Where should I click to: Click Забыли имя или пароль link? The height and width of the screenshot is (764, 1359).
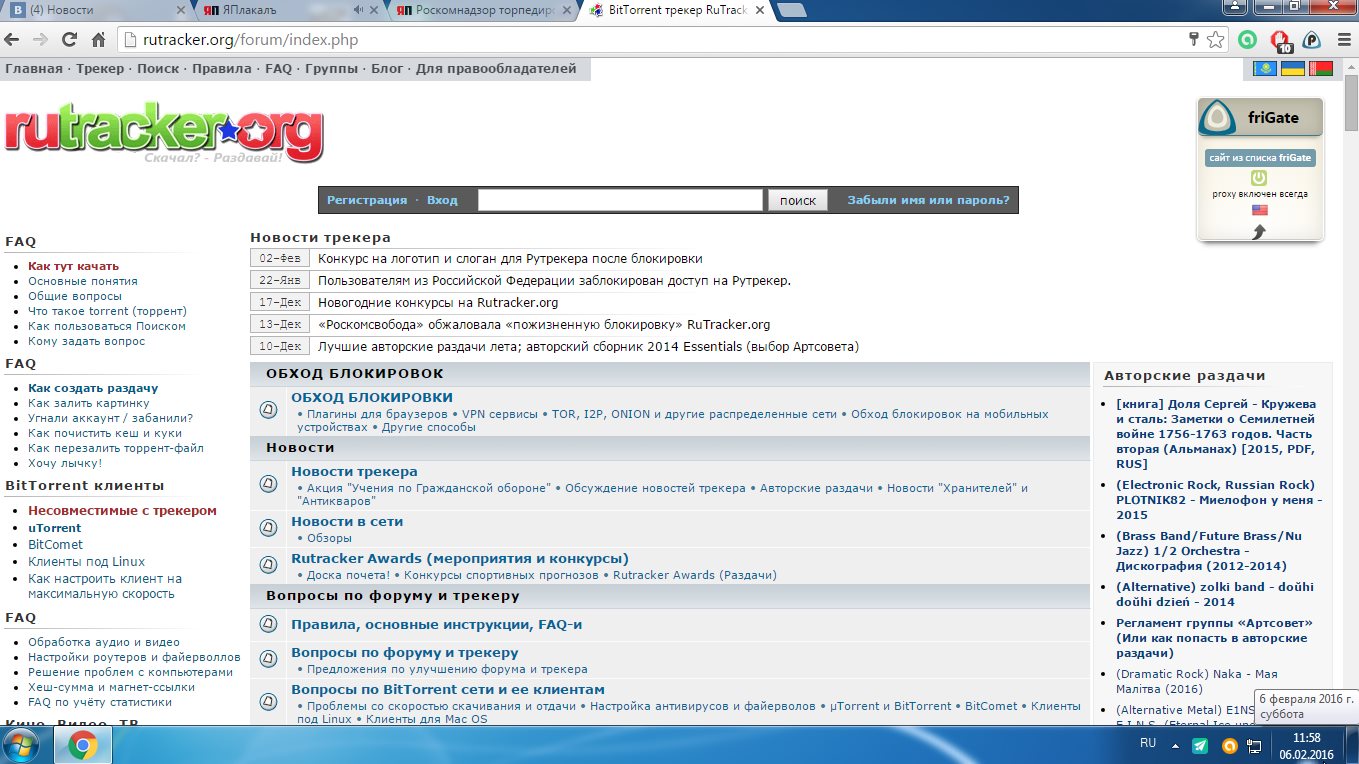tap(928, 200)
